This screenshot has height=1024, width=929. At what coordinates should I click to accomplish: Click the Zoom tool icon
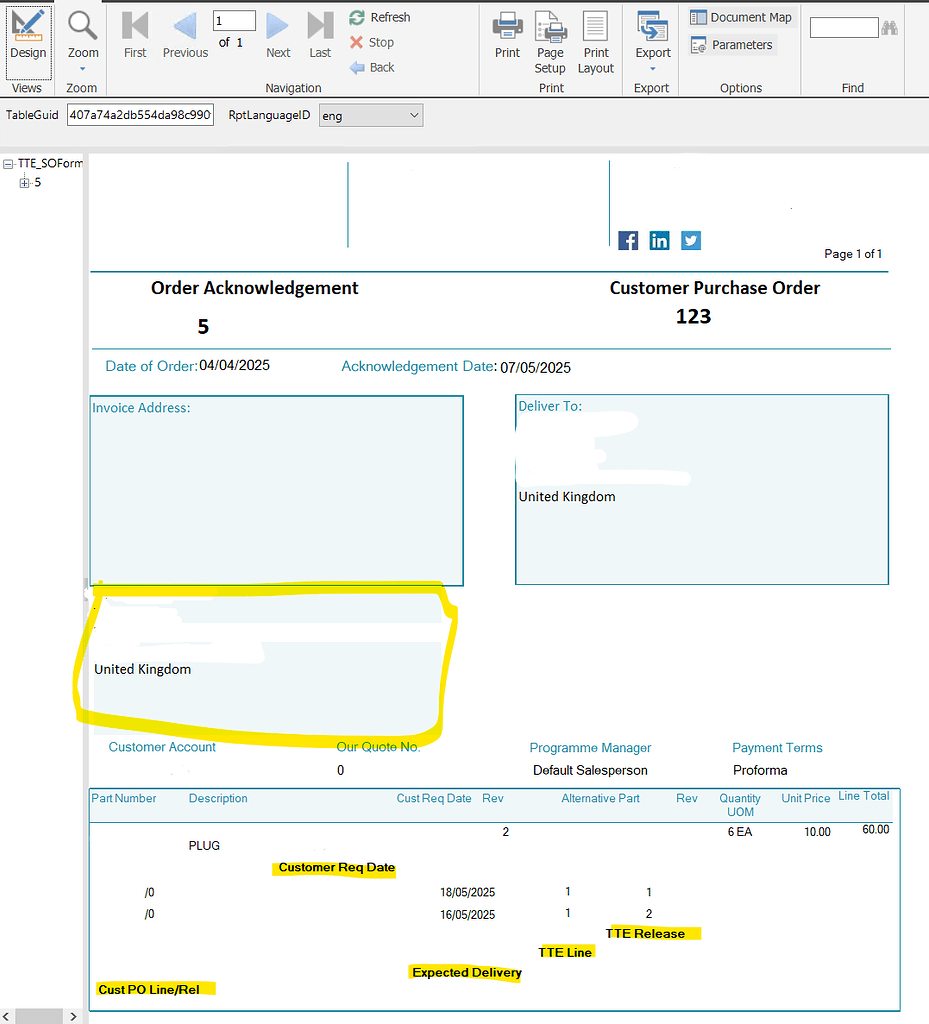coord(82,32)
